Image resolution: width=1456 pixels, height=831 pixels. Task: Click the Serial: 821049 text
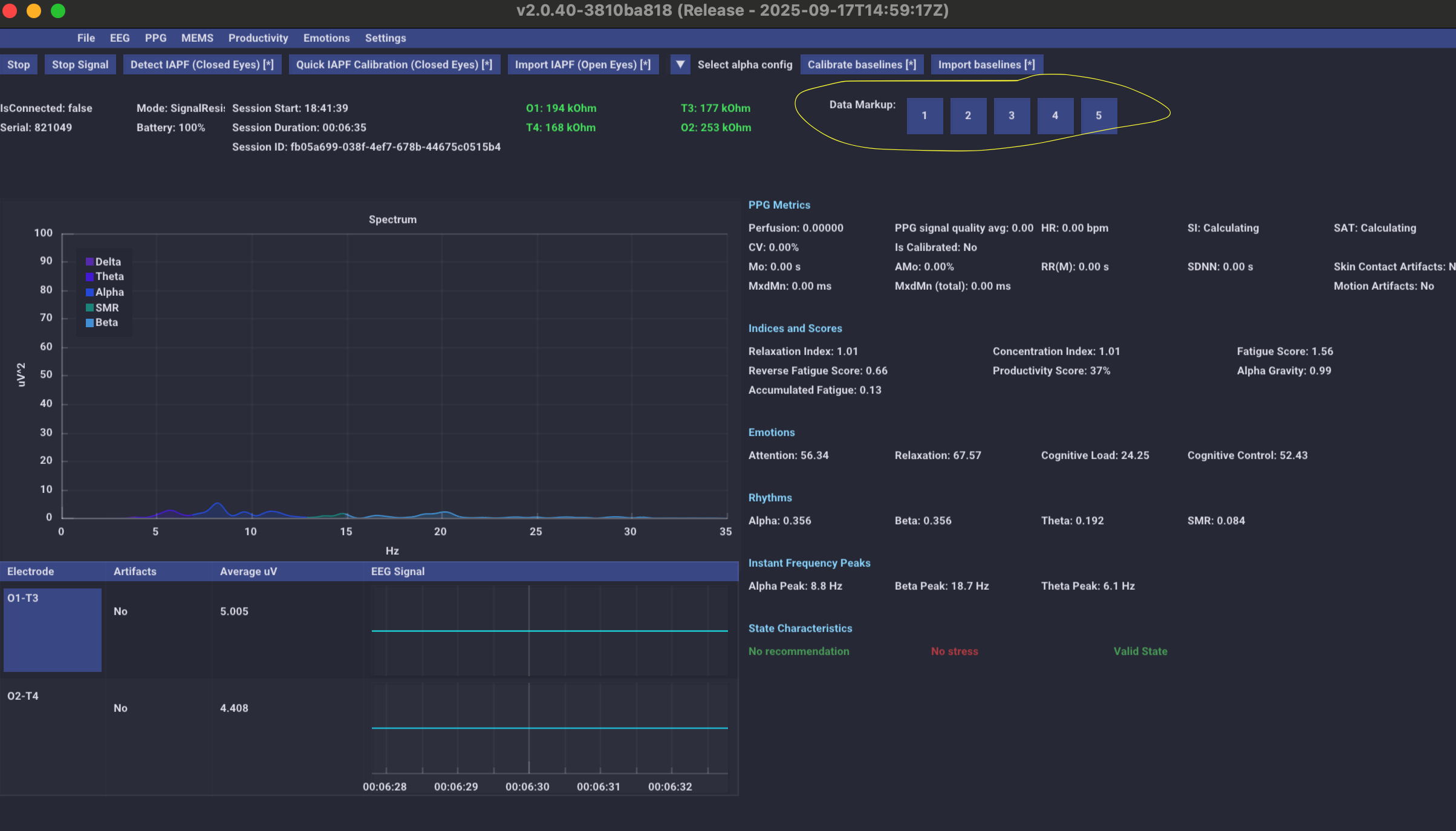coord(36,128)
